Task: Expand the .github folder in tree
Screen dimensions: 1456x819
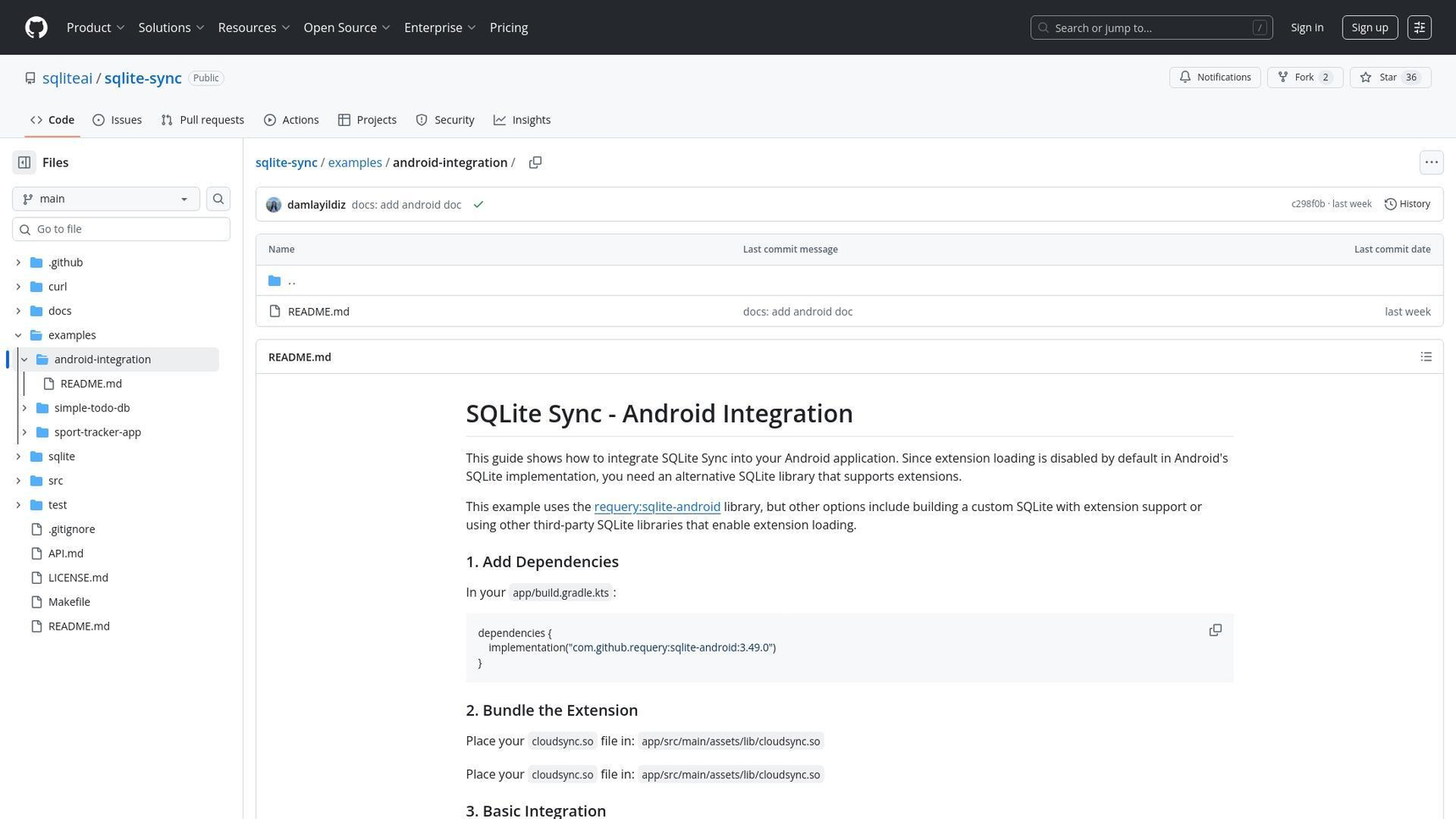Action: (x=19, y=262)
